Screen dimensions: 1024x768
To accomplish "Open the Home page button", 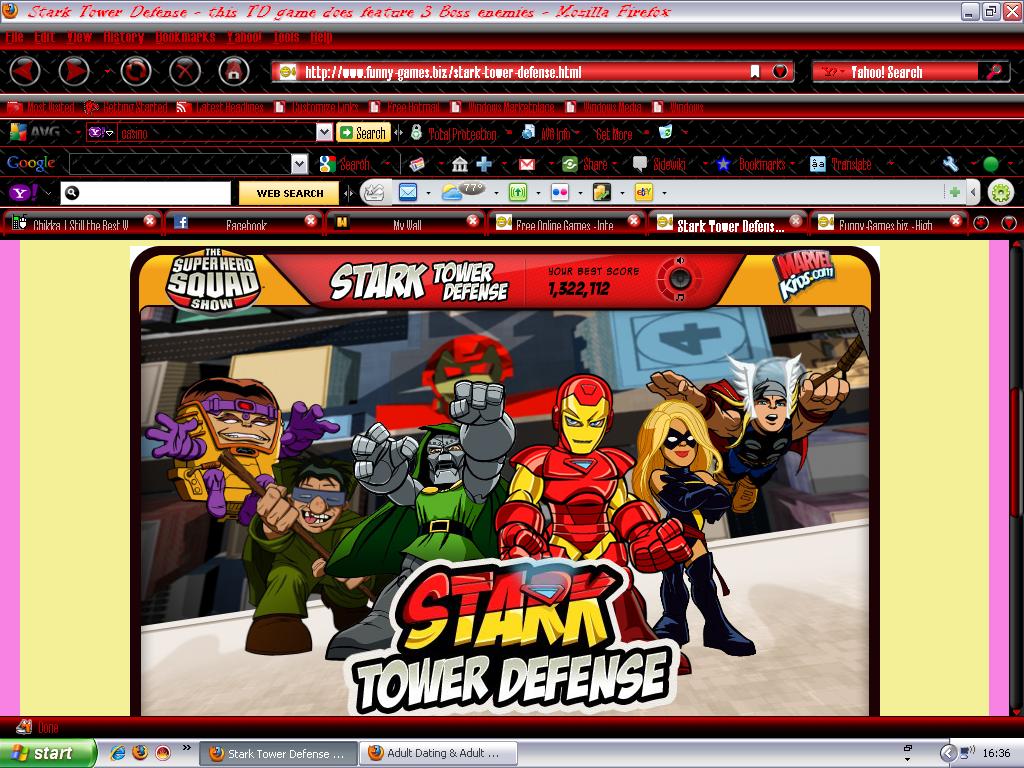I will tap(234, 71).
